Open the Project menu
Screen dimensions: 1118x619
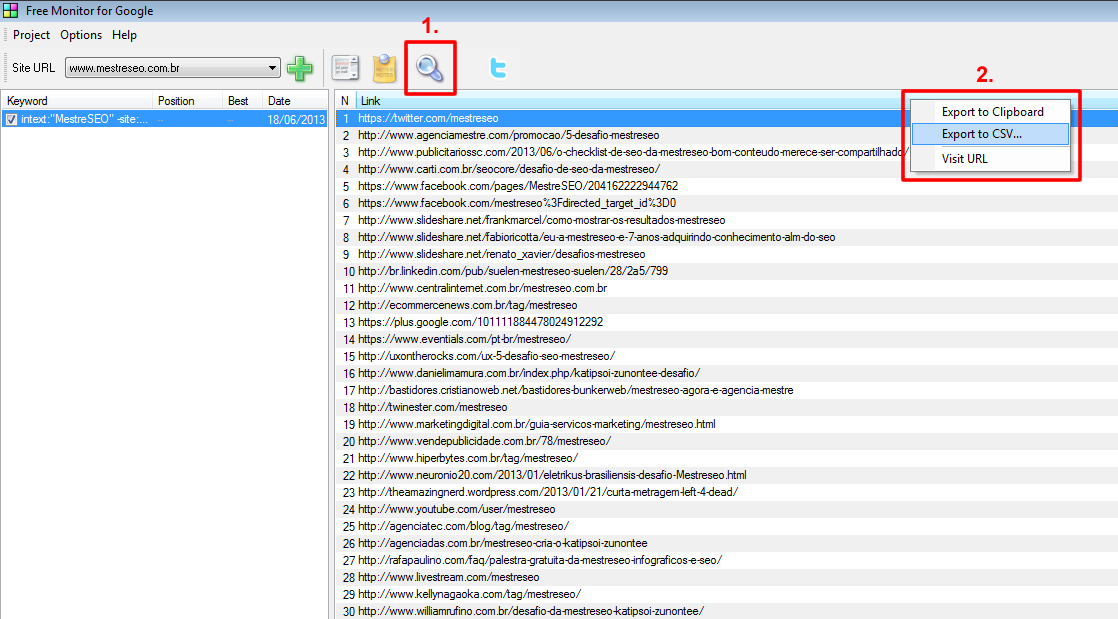tap(31, 35)
